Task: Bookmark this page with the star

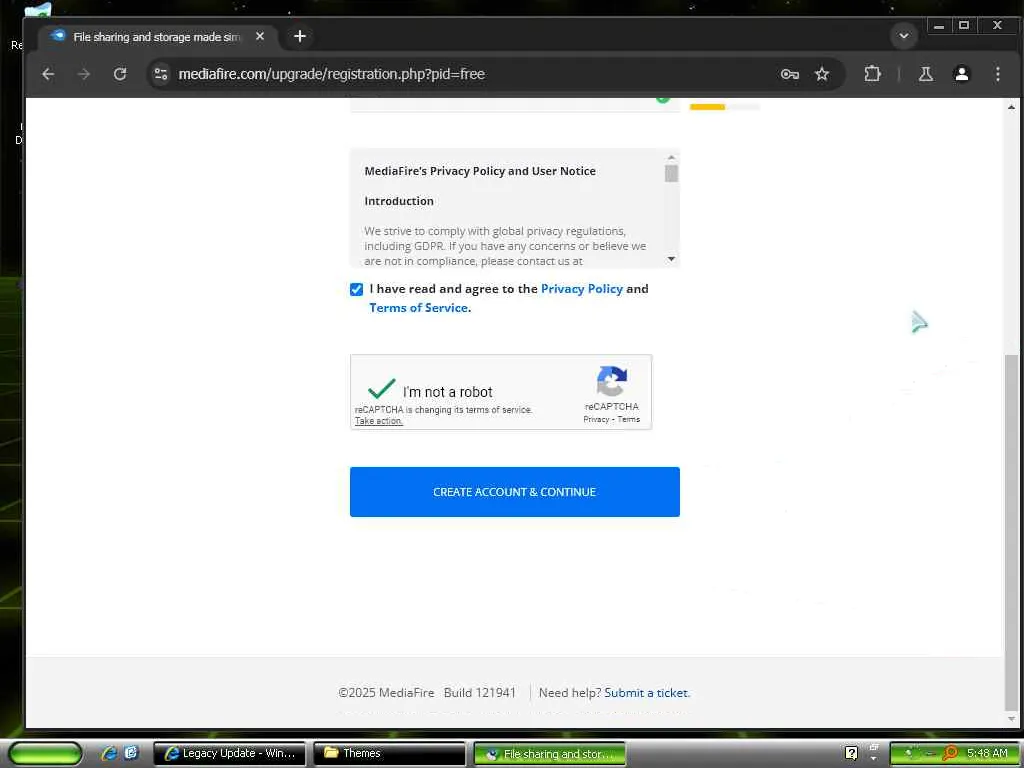Action: pyautogui.click(x=822, y=74)
